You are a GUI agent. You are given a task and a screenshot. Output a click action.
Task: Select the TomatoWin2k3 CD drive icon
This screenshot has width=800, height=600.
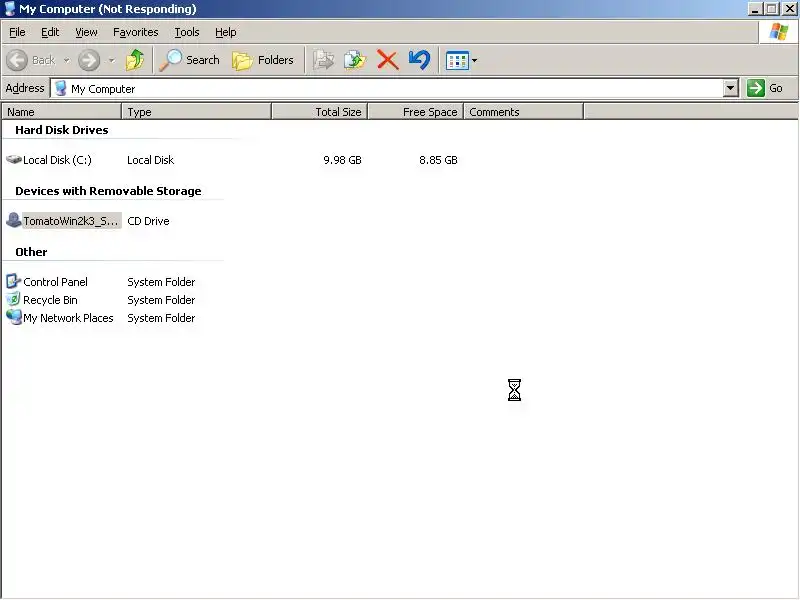click(x=14, y=220)
